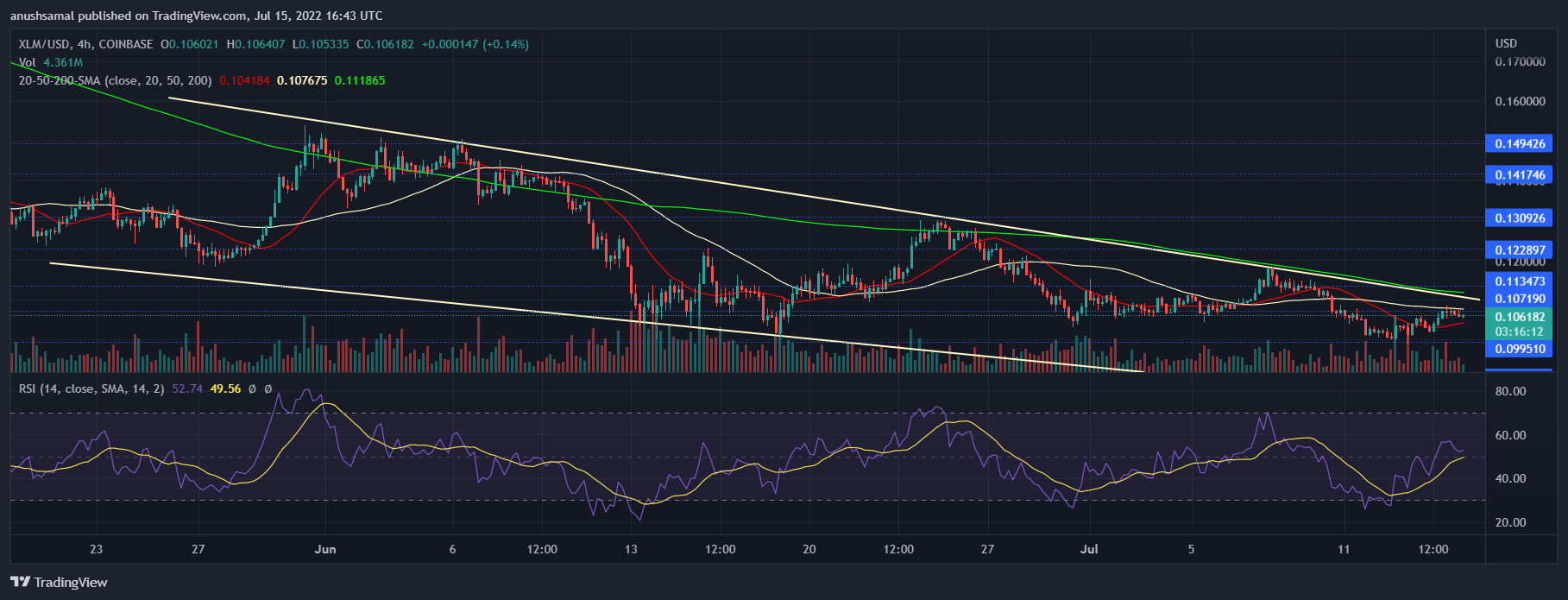The width and height of the screenshot is (1568, 600).
Task: Click the TradingView logo at the bottom
Action: point(59,583)
